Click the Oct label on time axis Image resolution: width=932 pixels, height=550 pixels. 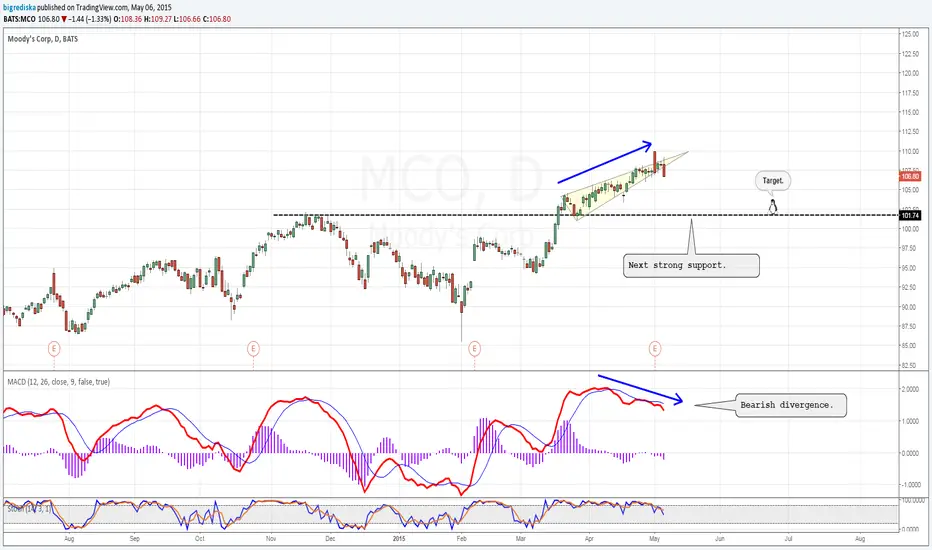tap(200, 539)
